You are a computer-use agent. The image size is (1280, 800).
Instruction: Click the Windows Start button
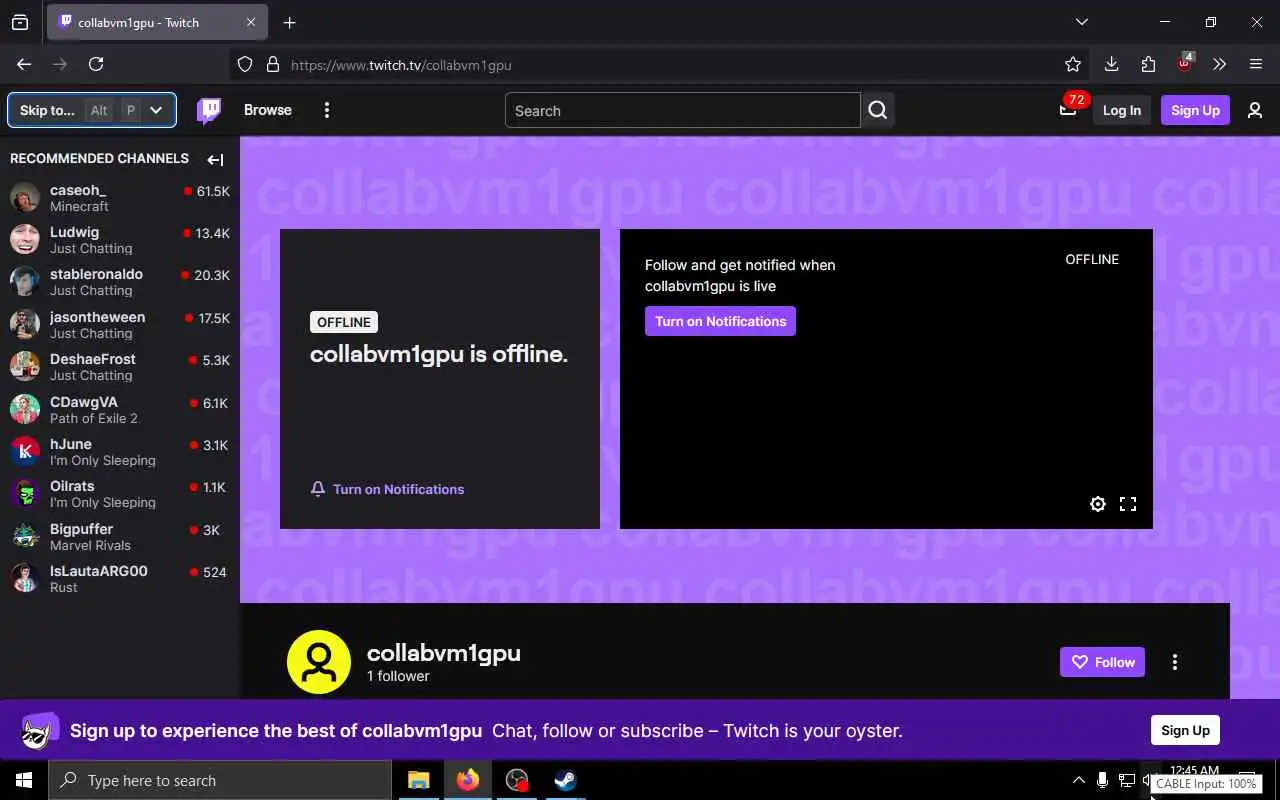click(x=24, y=780)
